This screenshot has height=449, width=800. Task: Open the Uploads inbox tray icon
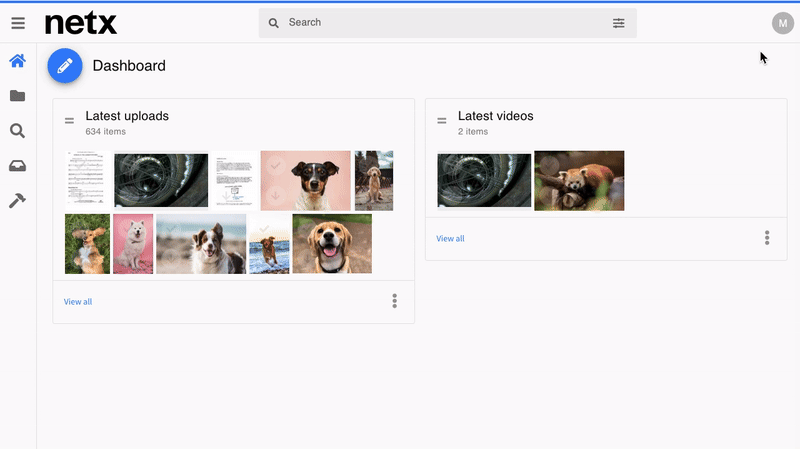(x=17, y=166)
